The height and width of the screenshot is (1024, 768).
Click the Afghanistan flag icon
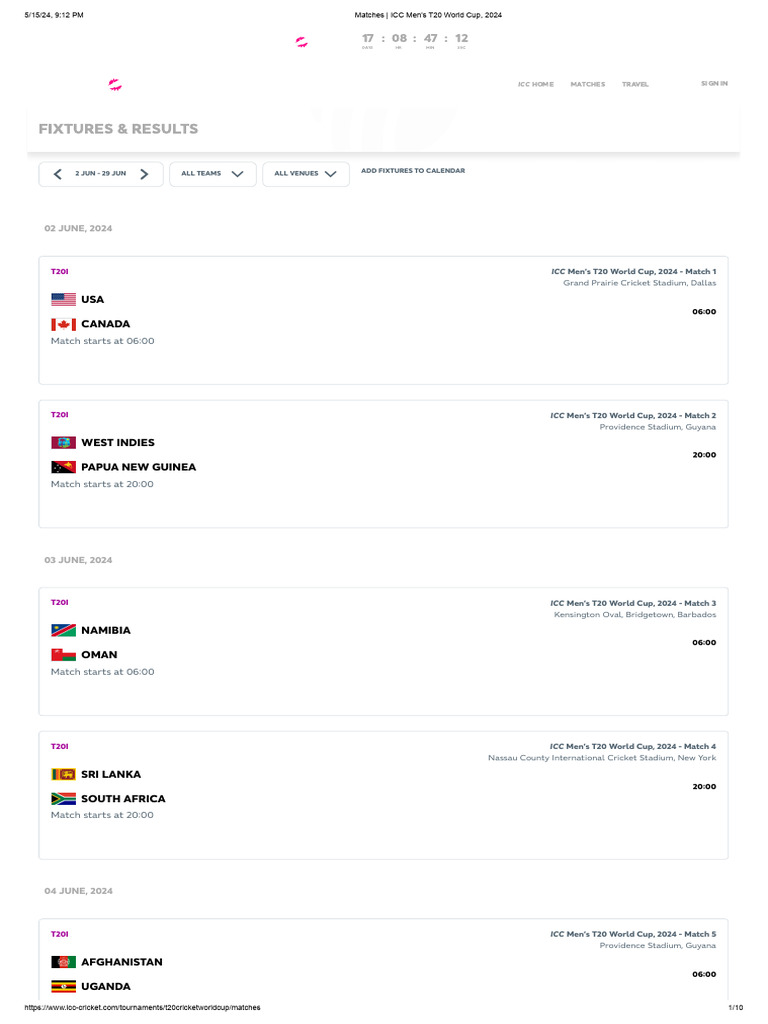tap(64, 962)
